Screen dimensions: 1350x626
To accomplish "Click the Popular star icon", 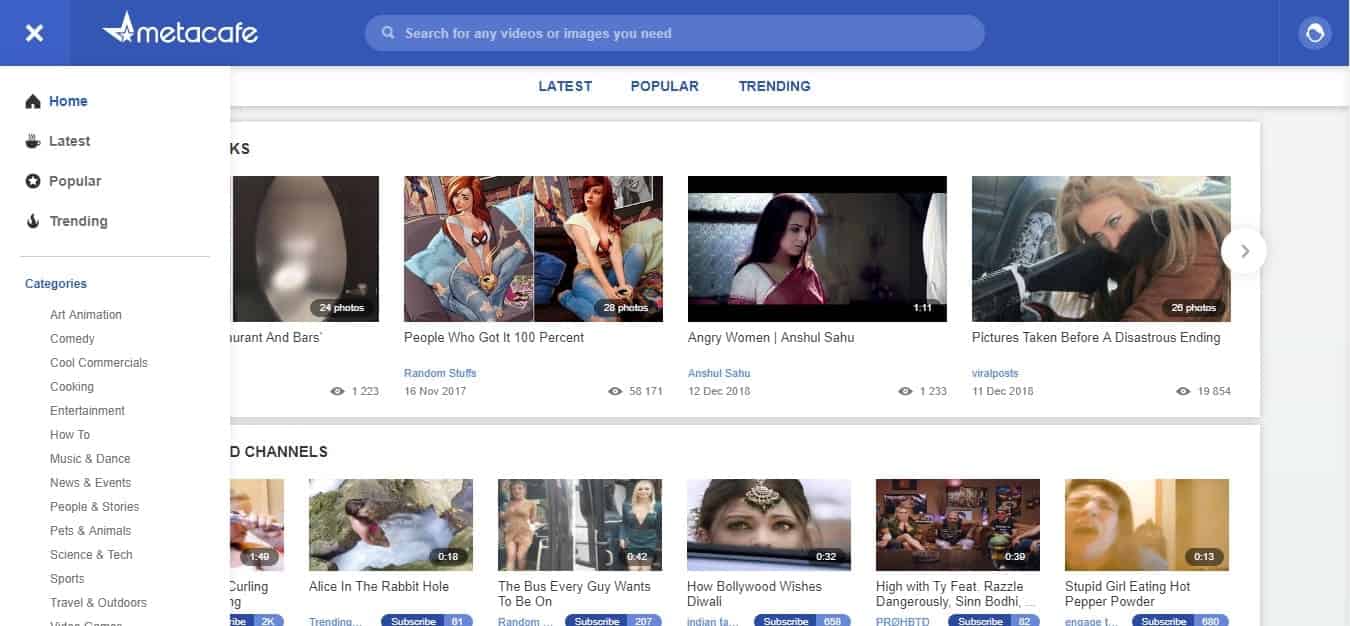I will [x=33, y=181].
